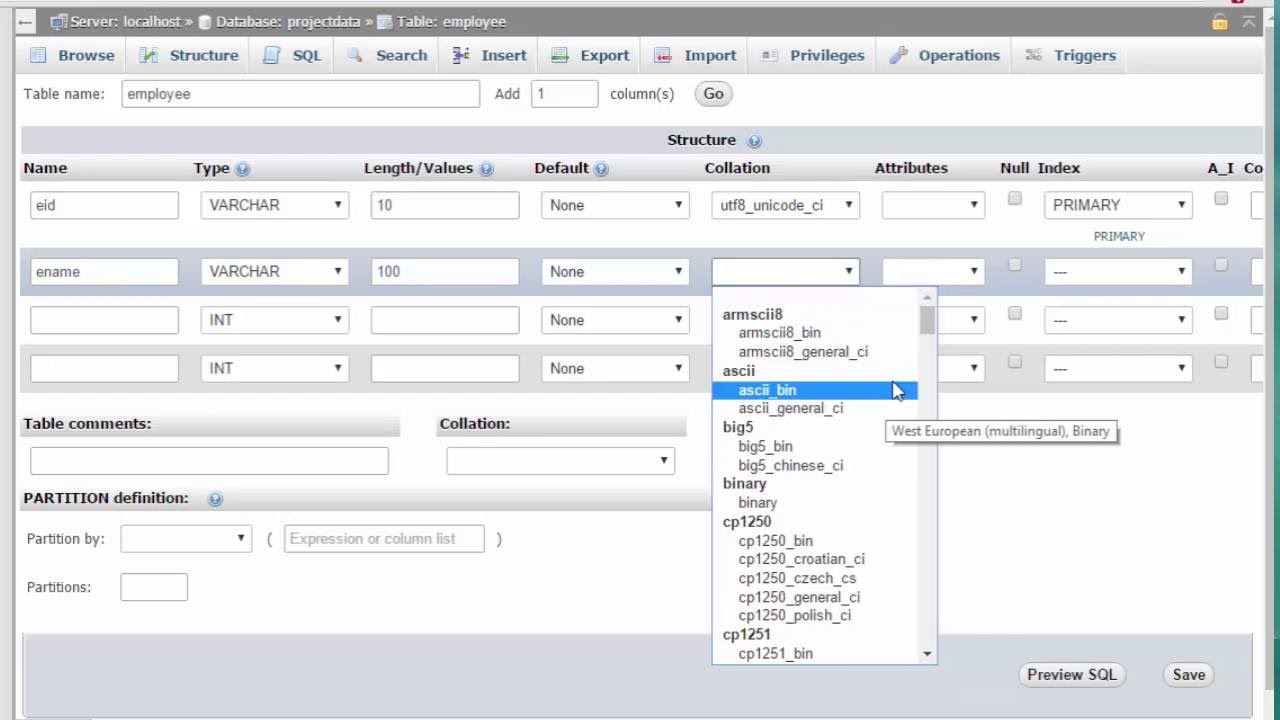
Task: Click the collation list scrollbar thumb
Action: [928, 320]
